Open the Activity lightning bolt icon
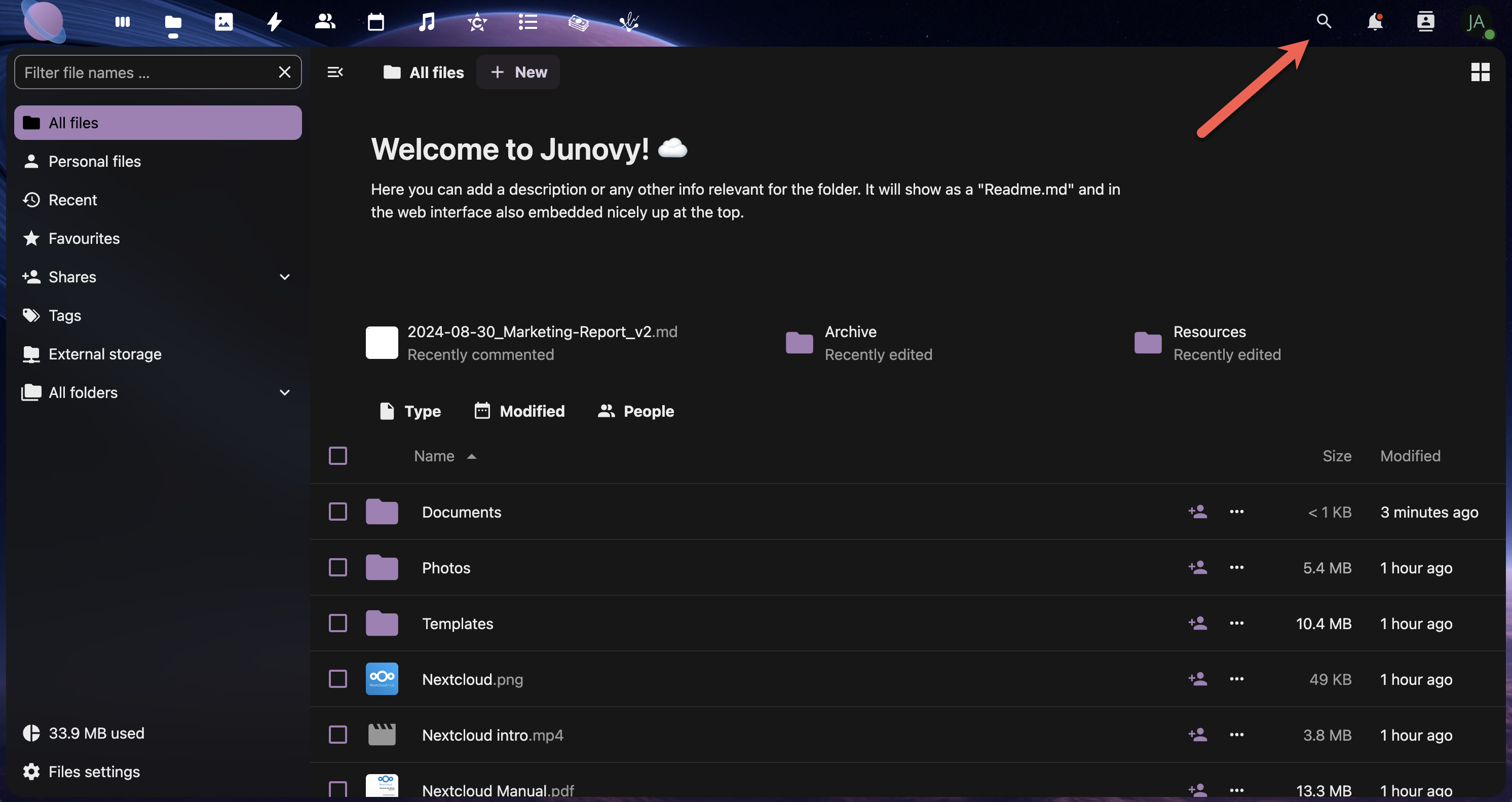This screenshot has width=1512, height=802. tap(274, 22)
